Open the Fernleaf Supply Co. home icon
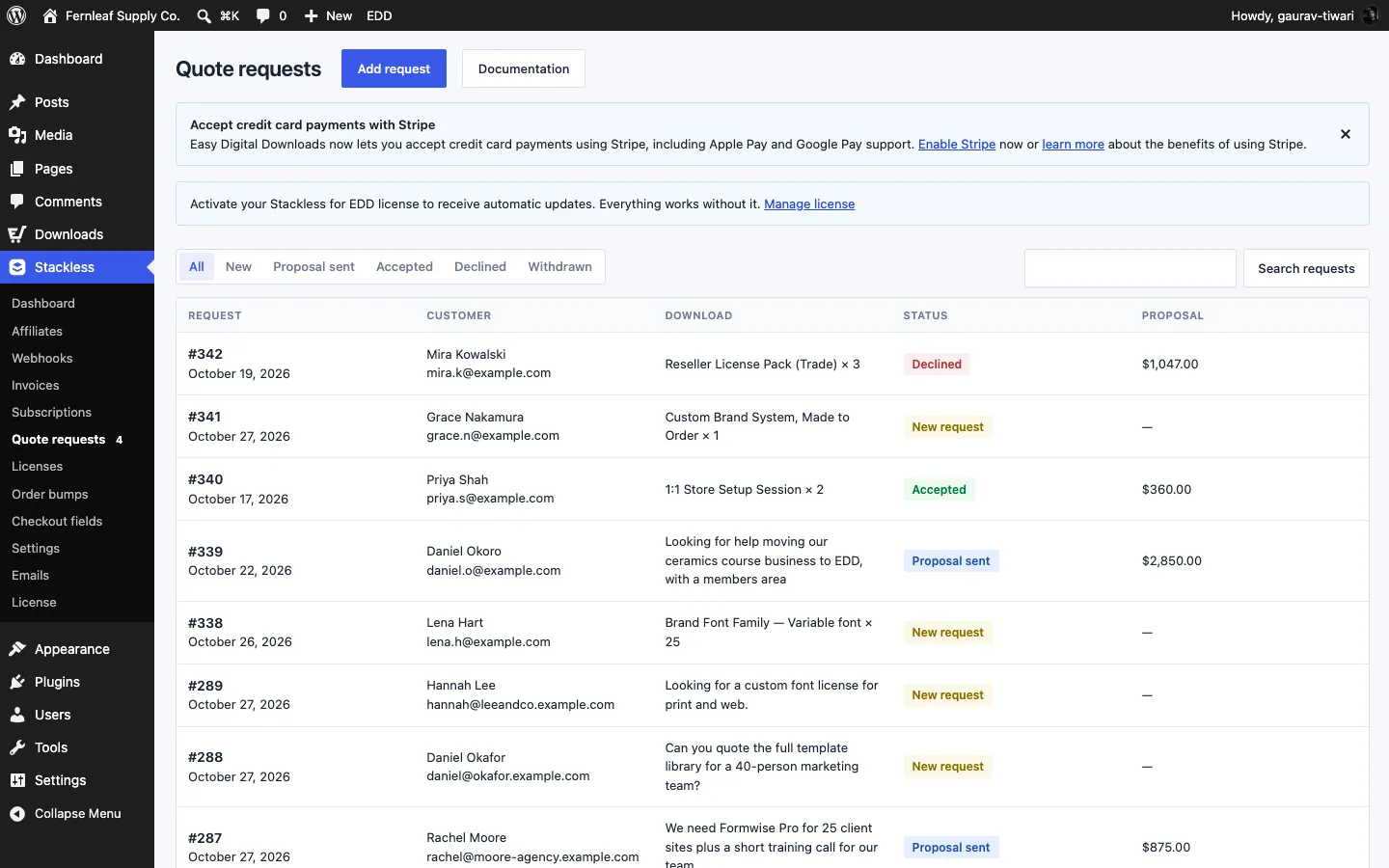 [50, 15]
